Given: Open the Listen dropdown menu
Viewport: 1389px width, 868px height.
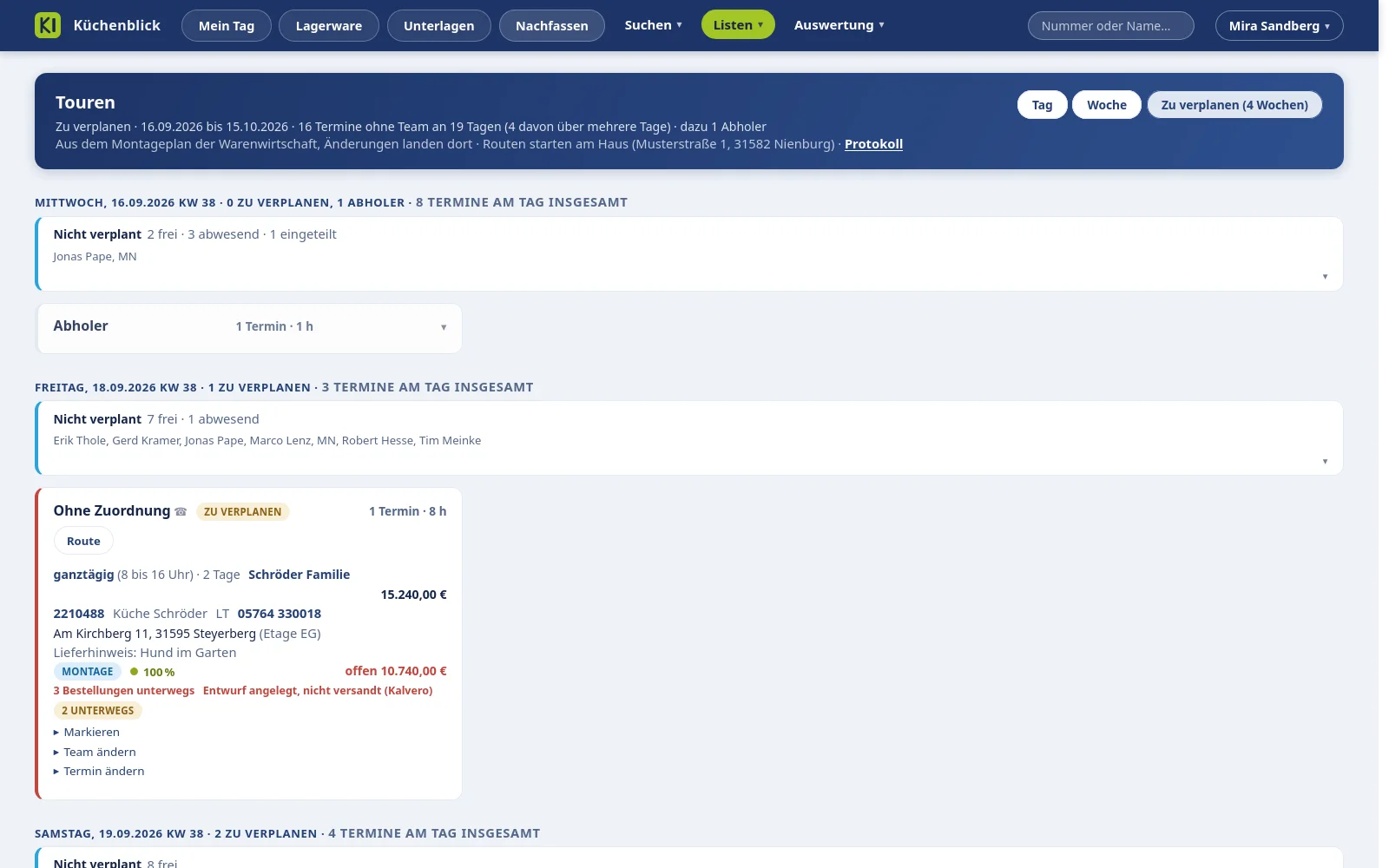Looking at the screenshot, I should [x=738, y=25].
